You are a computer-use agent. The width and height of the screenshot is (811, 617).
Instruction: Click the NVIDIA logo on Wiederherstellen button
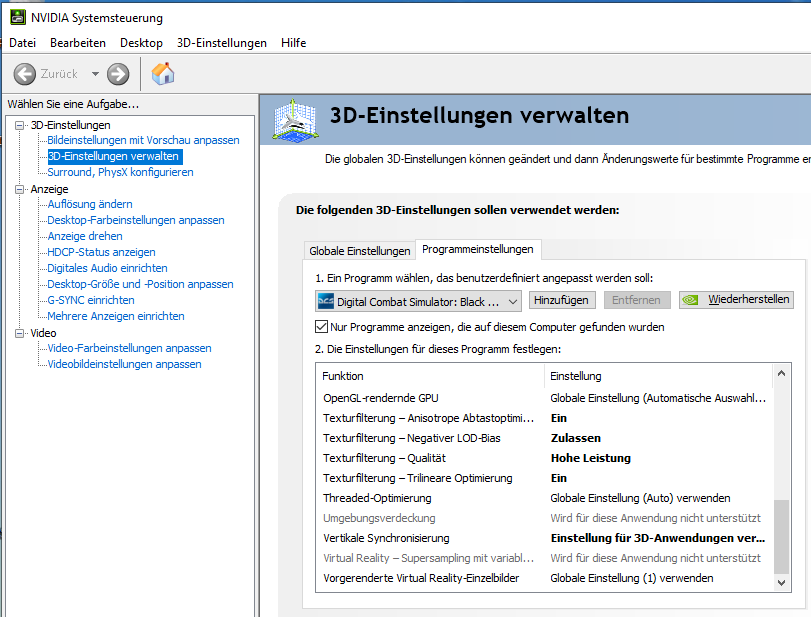[690, 300]
